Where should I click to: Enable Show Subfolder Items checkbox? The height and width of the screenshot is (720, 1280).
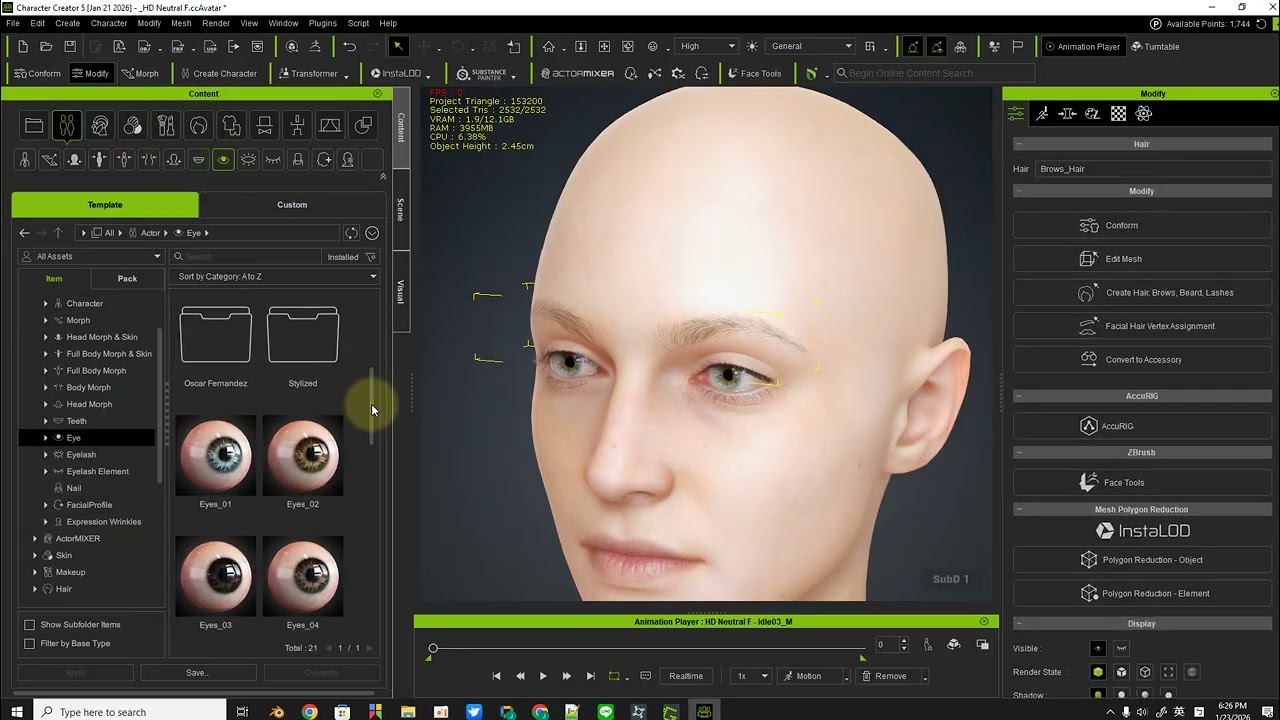click(29, 625)
